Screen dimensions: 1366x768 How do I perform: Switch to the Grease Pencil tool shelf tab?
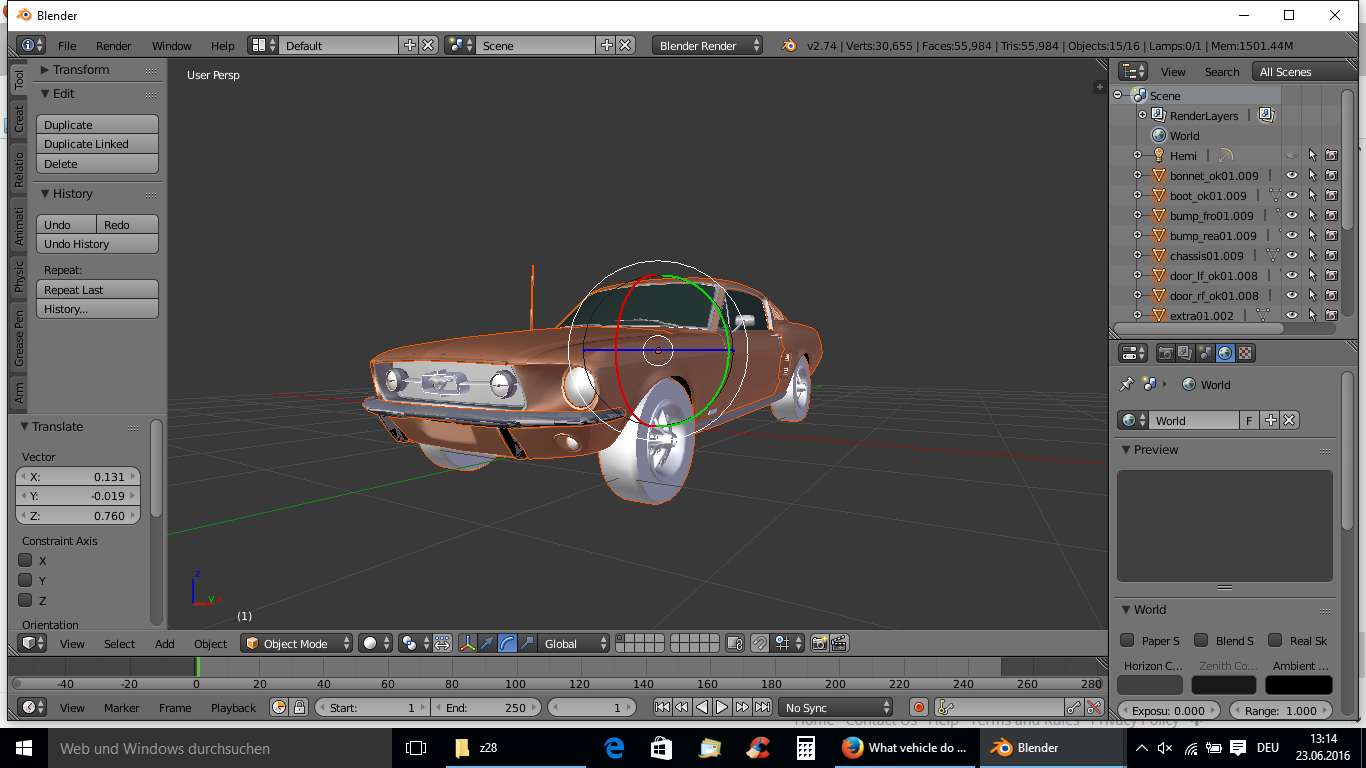19,337
